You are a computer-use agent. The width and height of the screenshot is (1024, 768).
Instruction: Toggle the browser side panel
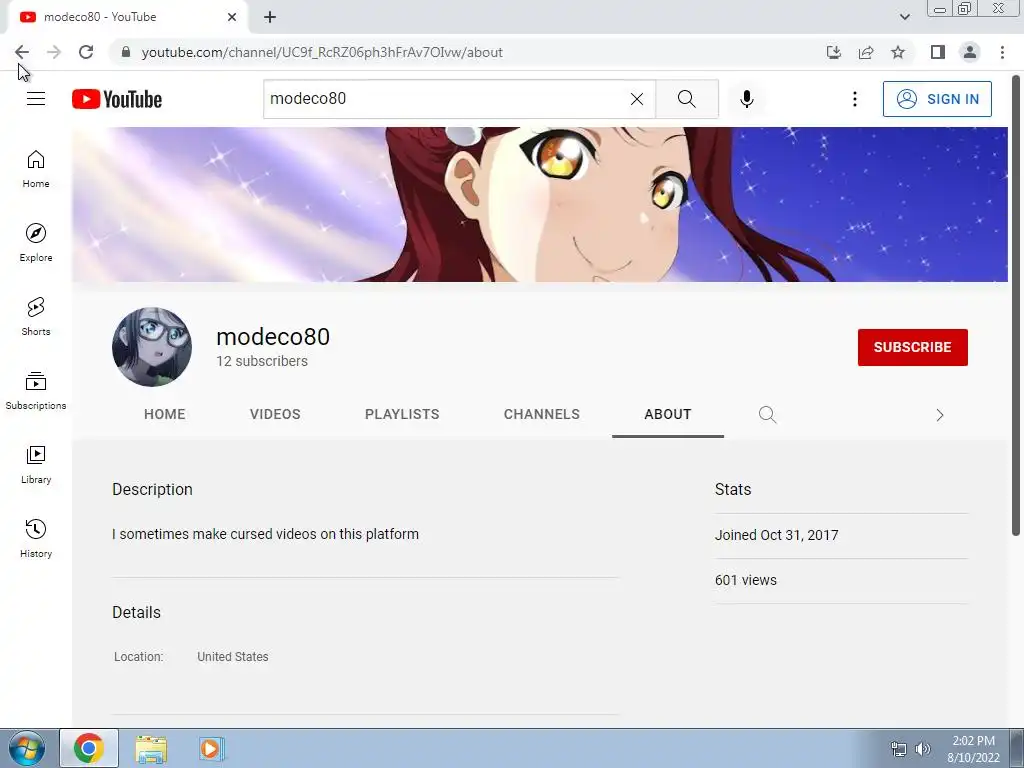pos(938,52)
